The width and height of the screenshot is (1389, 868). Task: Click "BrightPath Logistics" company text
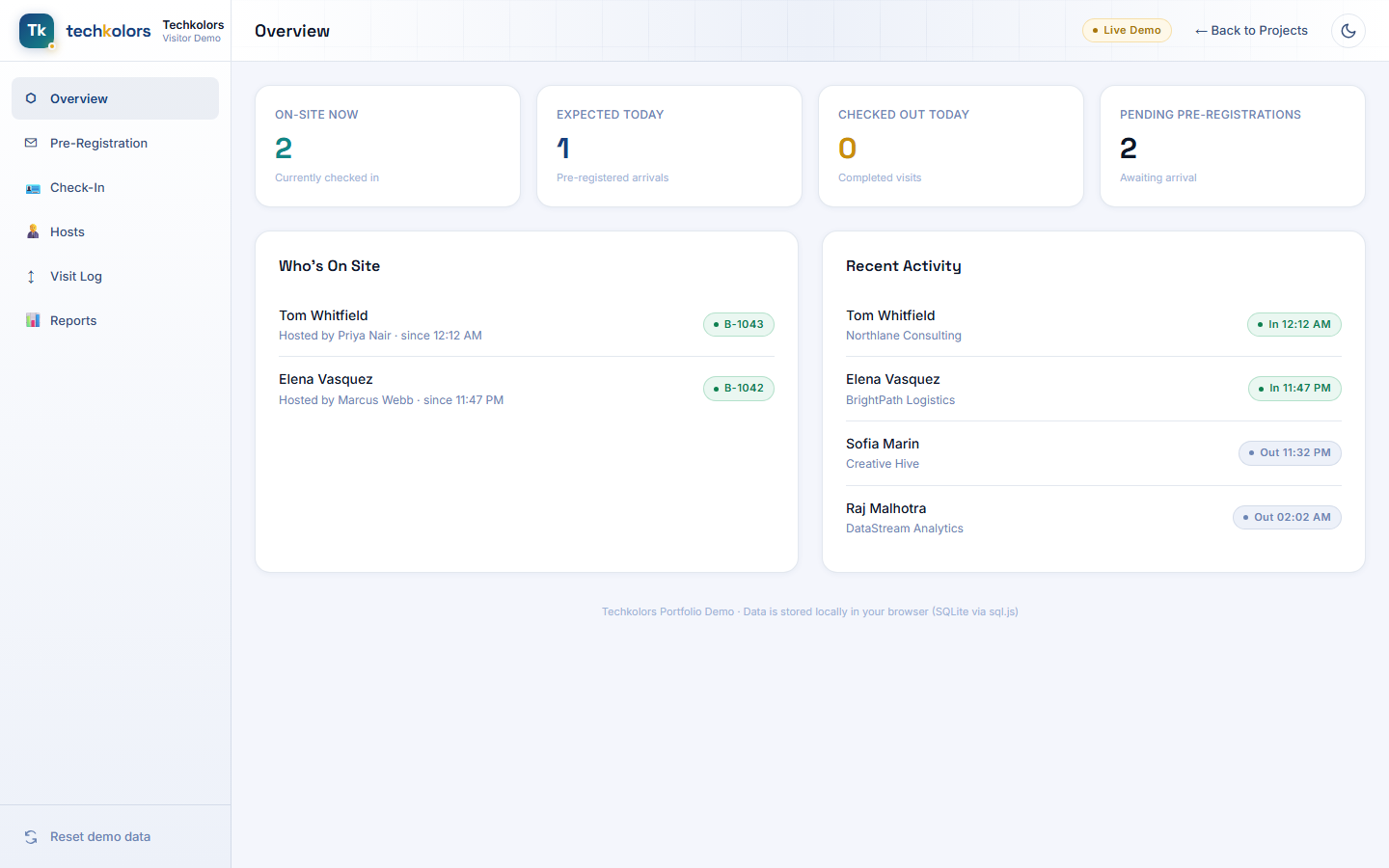click(x=900, y=400)
